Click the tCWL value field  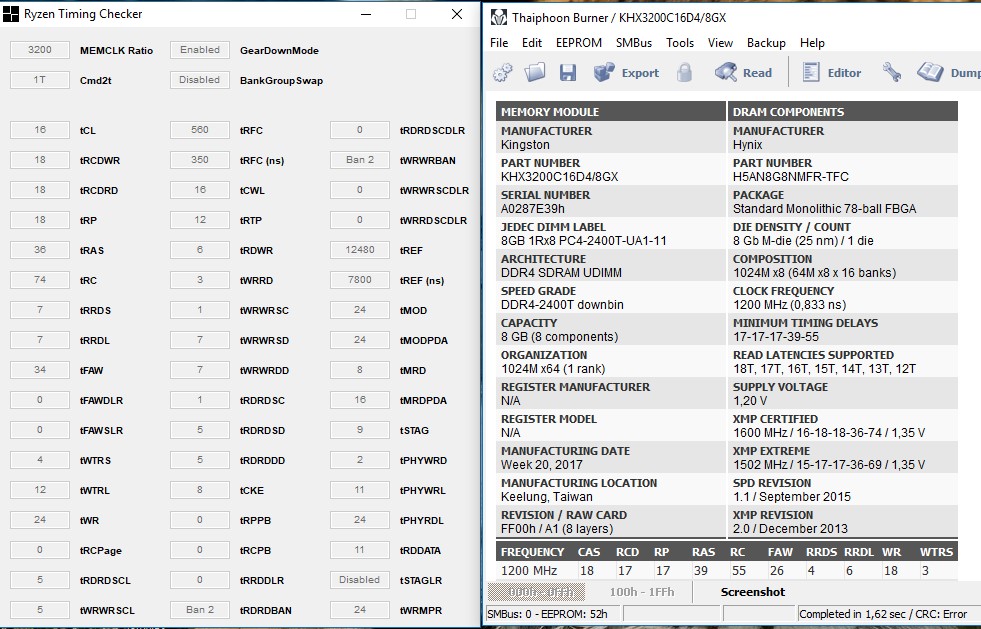tap(200, 190)
